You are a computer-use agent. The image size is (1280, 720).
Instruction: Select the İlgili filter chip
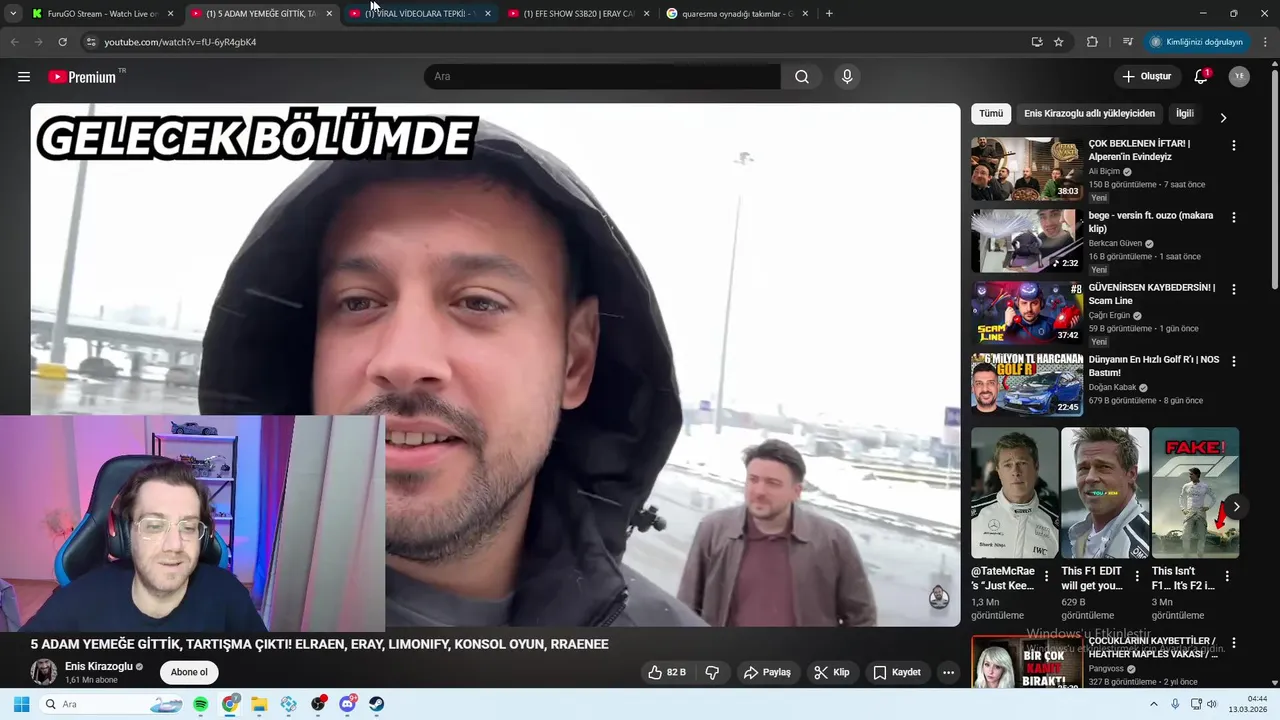[1185, 114]
